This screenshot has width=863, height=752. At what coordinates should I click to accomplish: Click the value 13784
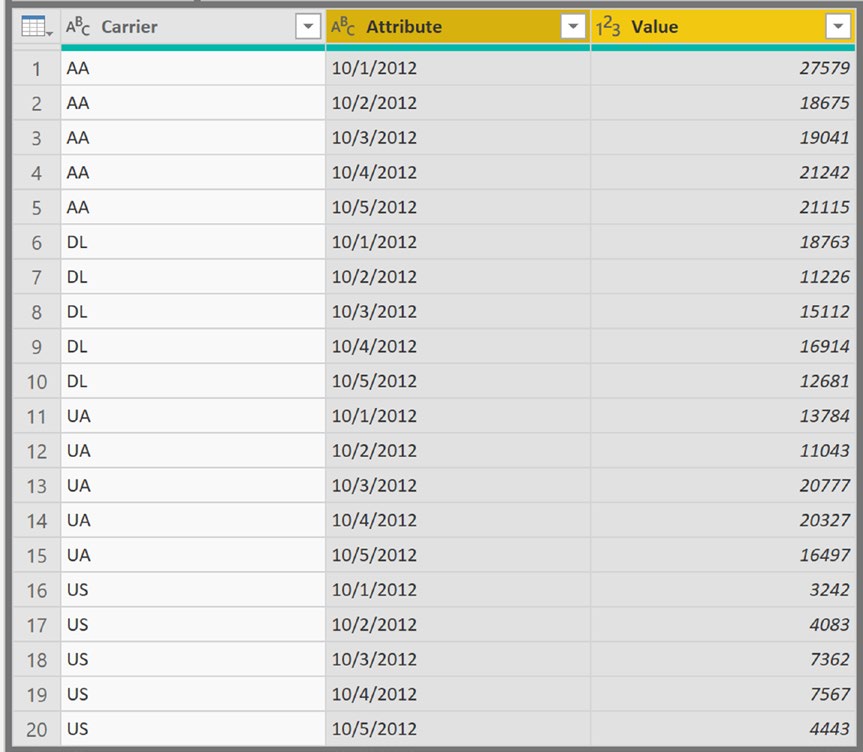tap(723, 416)
